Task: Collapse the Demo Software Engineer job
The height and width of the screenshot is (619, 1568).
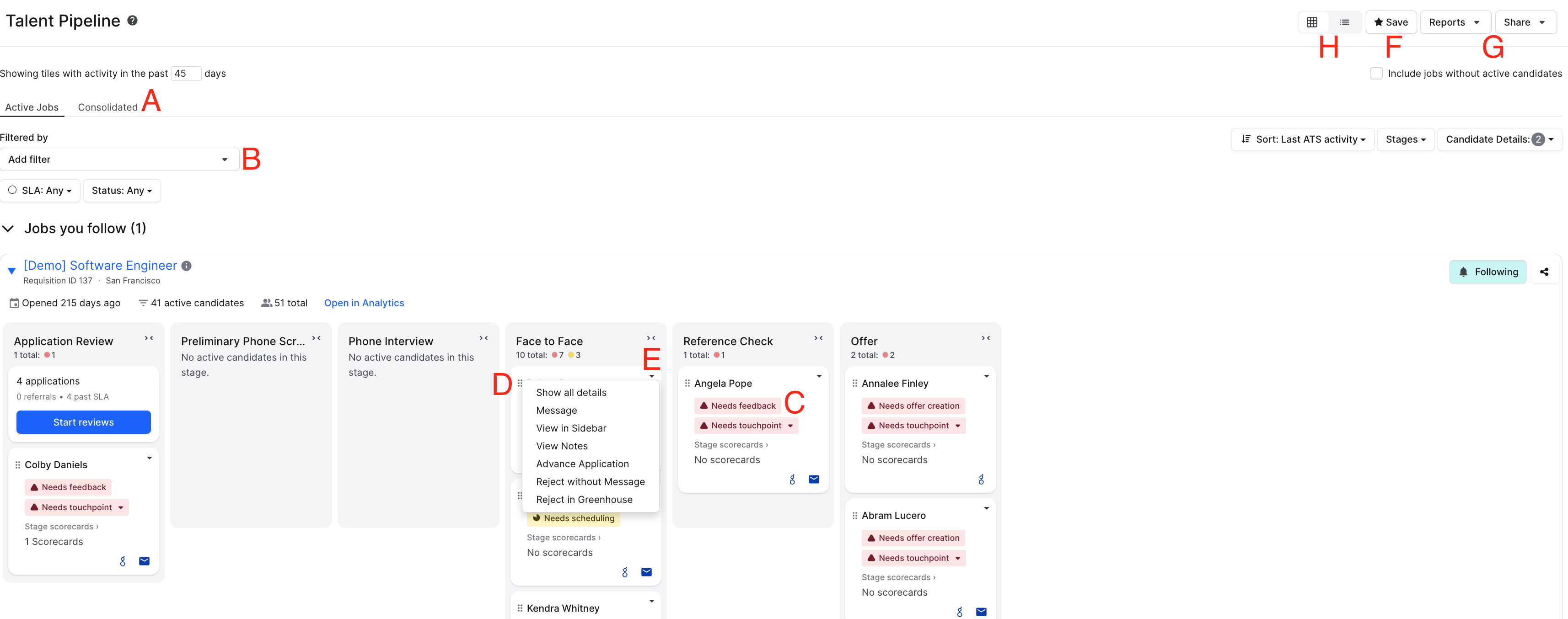Action: point(11,271)
